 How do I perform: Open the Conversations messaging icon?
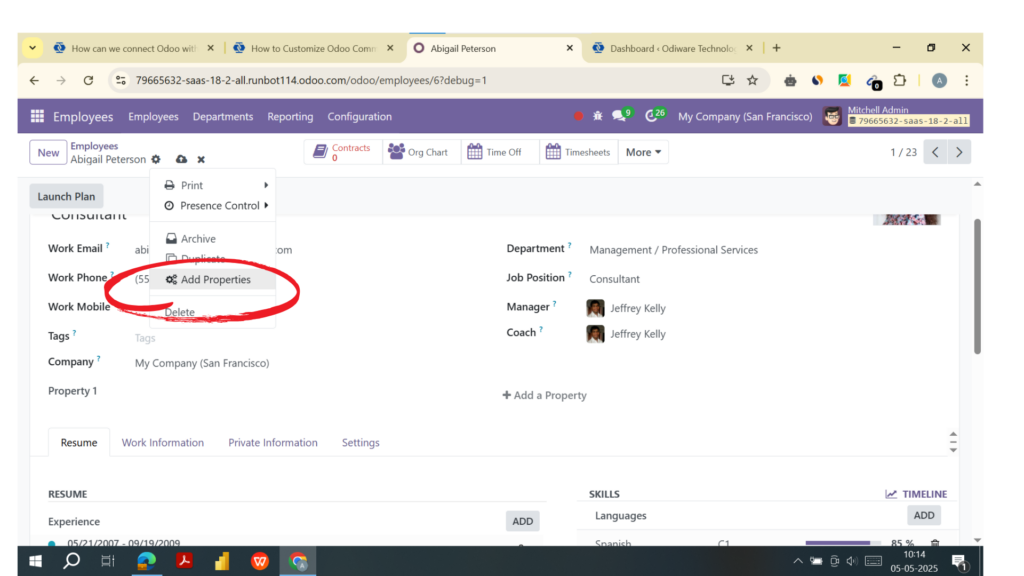click(x=619, y=115)
